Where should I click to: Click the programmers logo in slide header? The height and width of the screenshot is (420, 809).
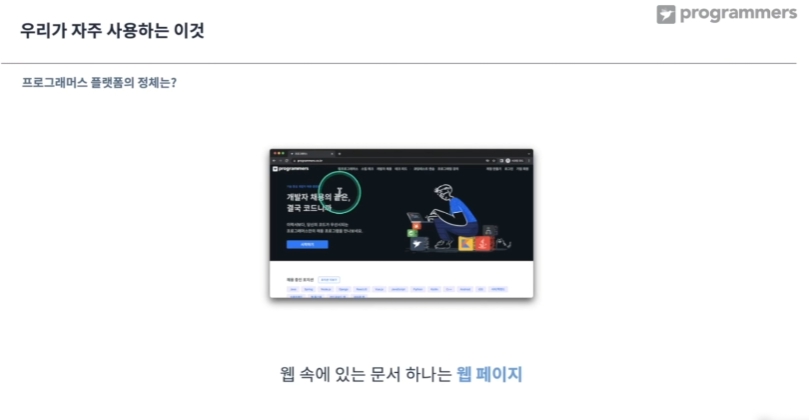[x=726, y=13]
